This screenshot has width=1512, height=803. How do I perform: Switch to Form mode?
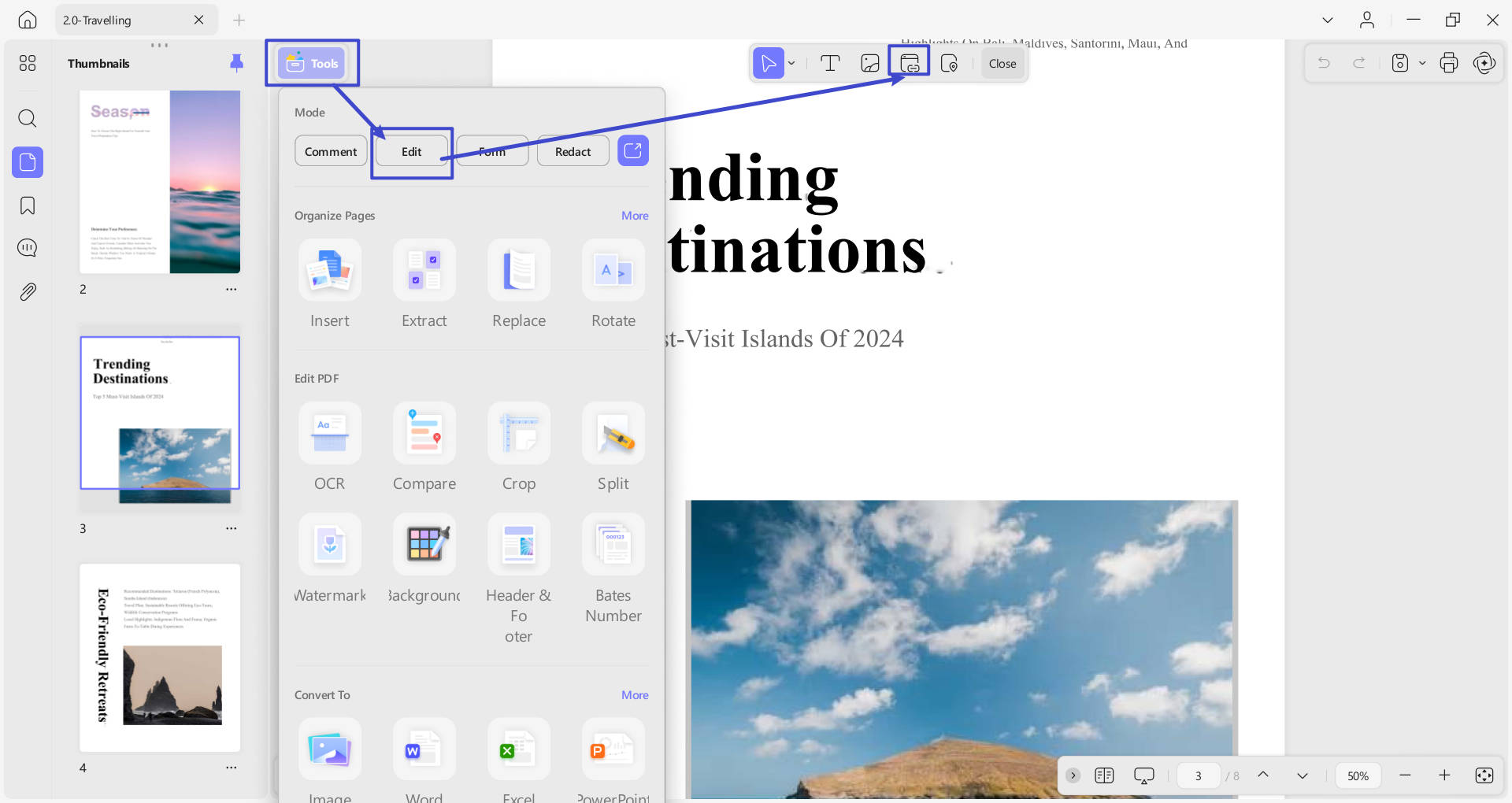[x=491, y=150]
